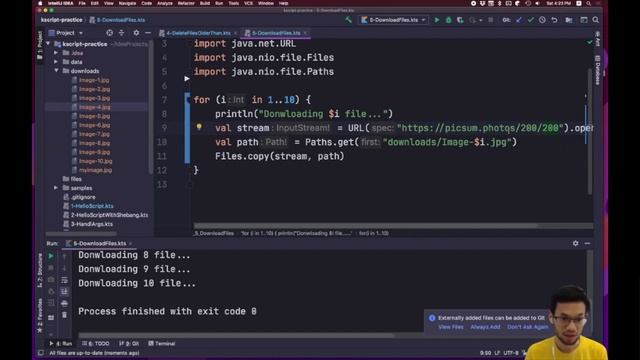Open the Terminal tool window
This screenshot has width=640, height=360.
tap(162, 344)
